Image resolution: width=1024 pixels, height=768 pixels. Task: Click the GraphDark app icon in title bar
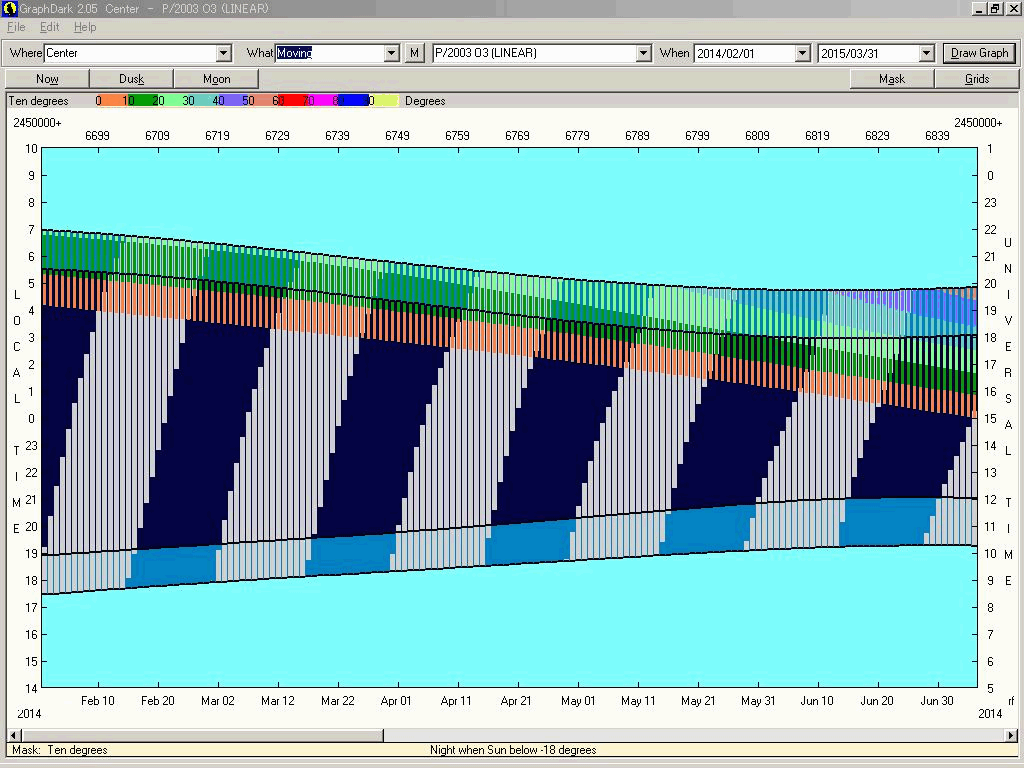[x=10, y=9]
